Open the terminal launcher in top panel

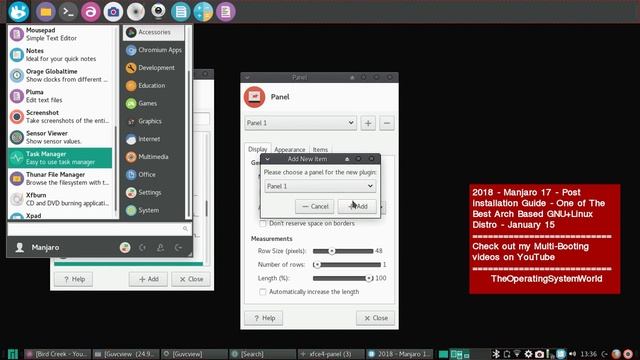pyautogui.click(x=68, y=12)
